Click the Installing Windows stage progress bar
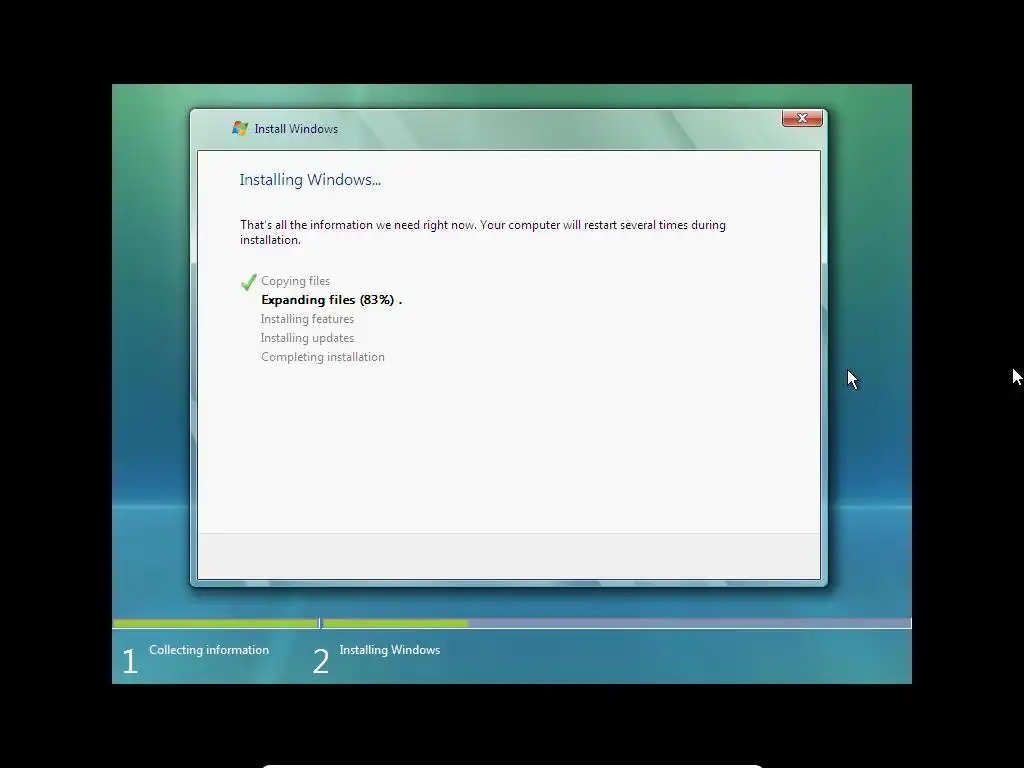This screenshot has height=768, width=1024. pos(616,624)
